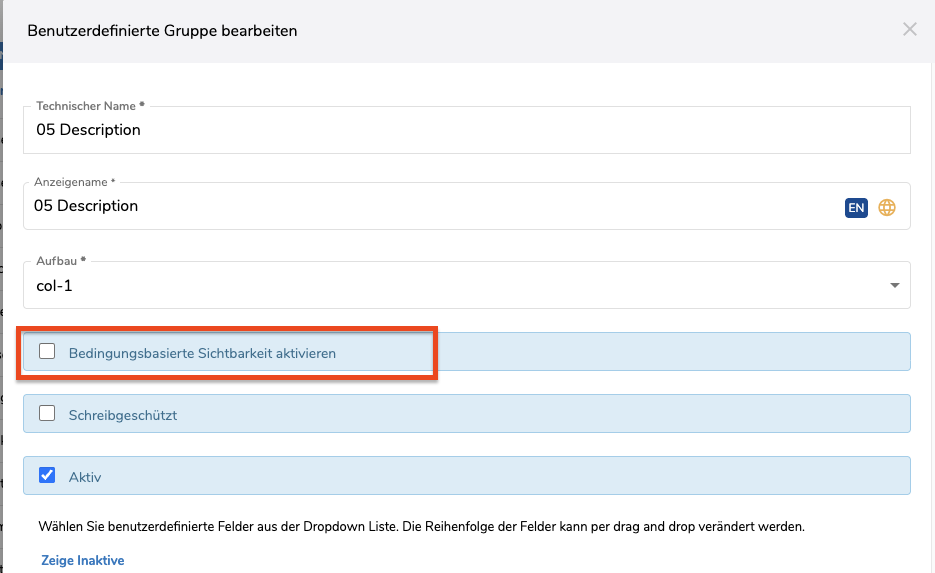Click the drag and drop instruction text
This screenshot has height=573, width=935.
420,526
